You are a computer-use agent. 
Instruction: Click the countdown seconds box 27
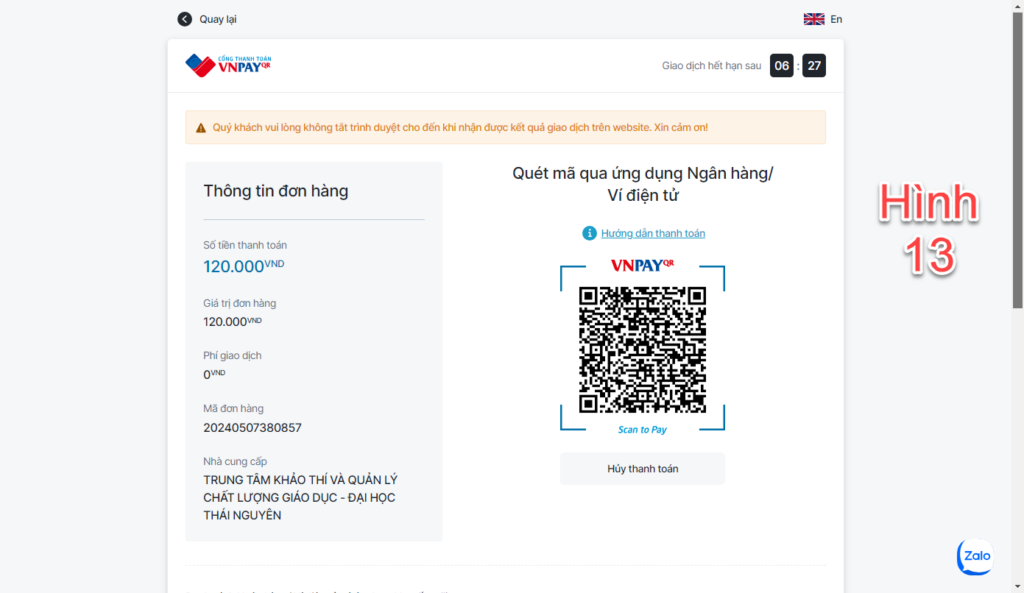tap(814, 65)
